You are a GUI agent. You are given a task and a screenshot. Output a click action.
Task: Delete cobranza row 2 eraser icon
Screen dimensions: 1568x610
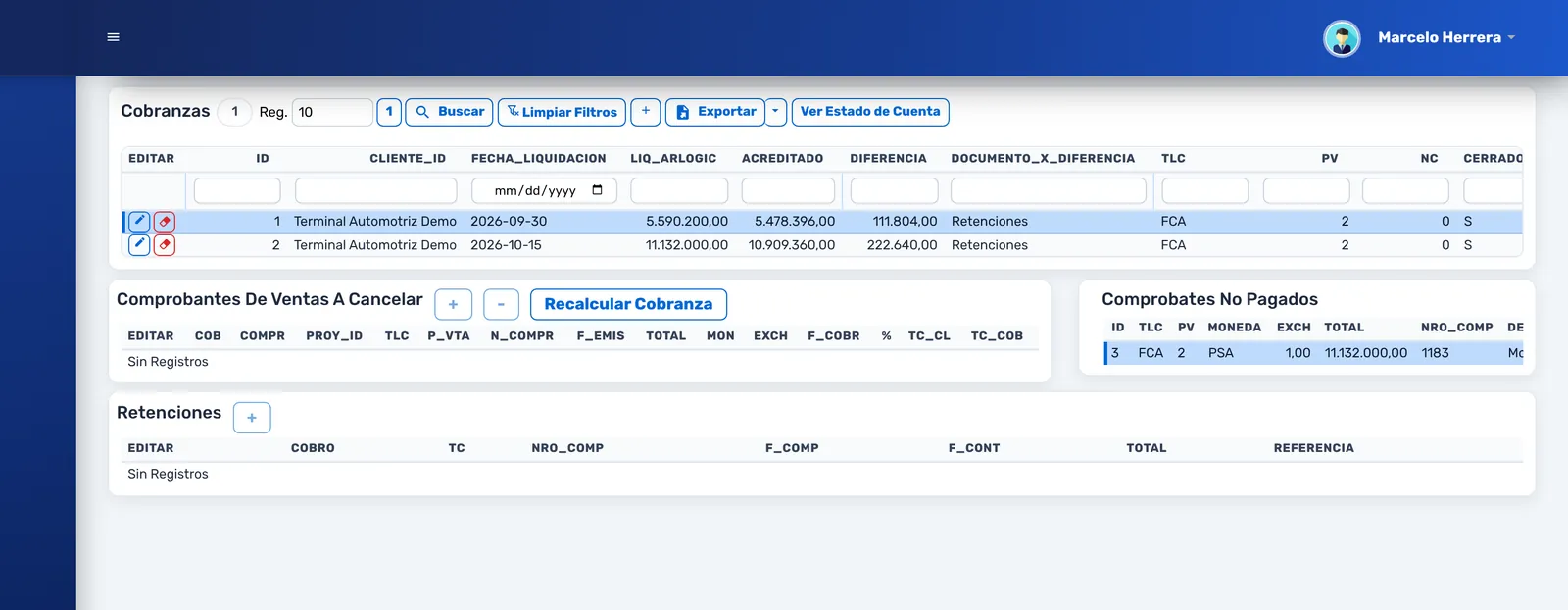(165, 245)
